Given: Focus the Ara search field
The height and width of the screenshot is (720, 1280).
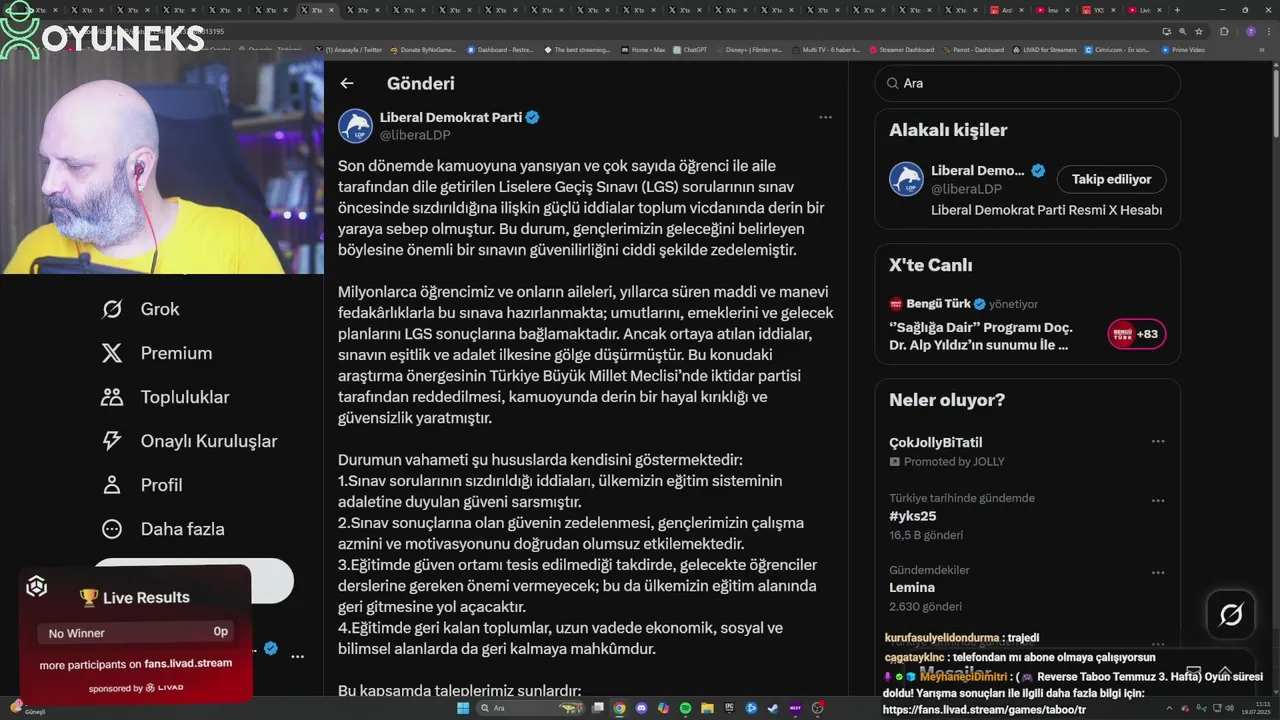Looking at the screenshot, I should click(x=1028, y=83).
